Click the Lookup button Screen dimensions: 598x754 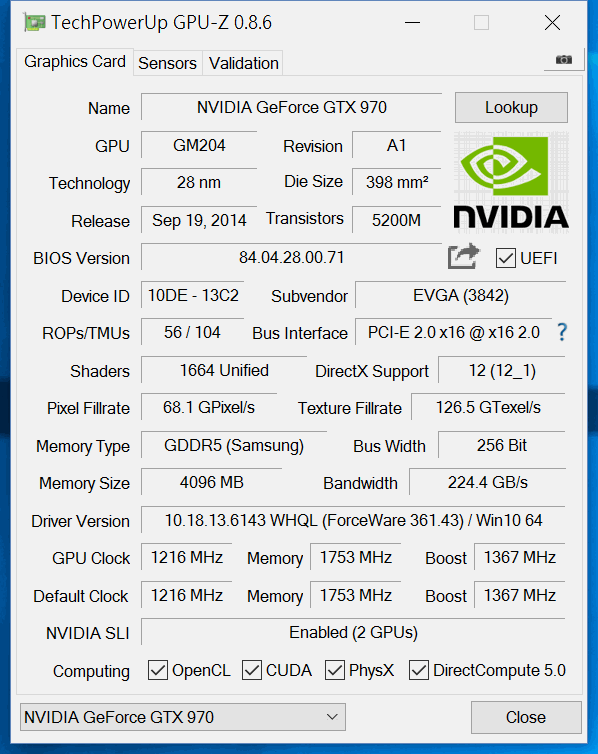point(511,107)
